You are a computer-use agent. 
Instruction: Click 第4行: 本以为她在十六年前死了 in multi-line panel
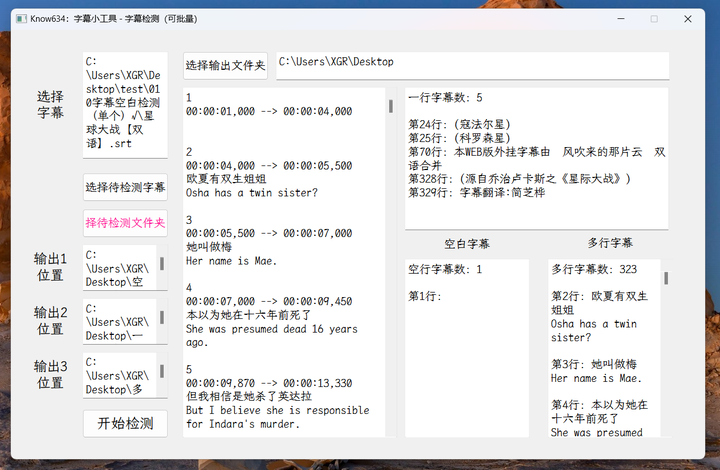pyautogui.click(x=599, y=412)
